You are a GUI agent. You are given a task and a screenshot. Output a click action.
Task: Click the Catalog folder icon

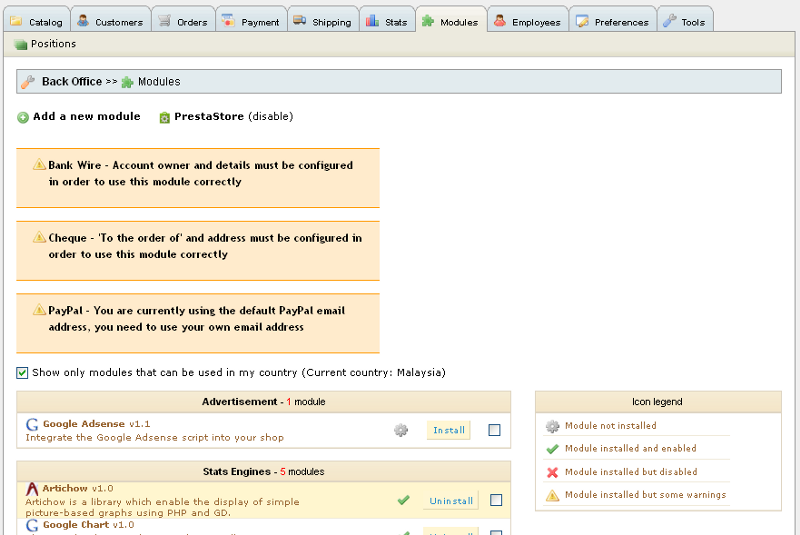click(x=16, y=21)
